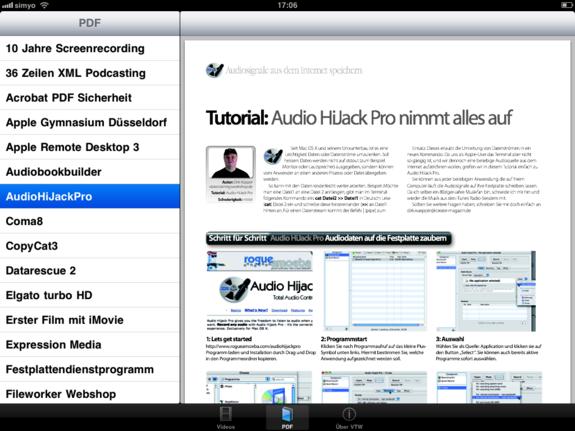Select Elgato turbo HD entry

(x=90, y=295)
